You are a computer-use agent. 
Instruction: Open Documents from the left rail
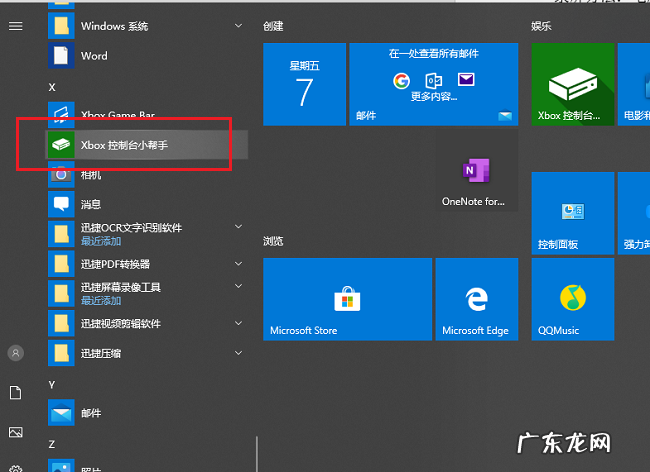tap(15, 393)
